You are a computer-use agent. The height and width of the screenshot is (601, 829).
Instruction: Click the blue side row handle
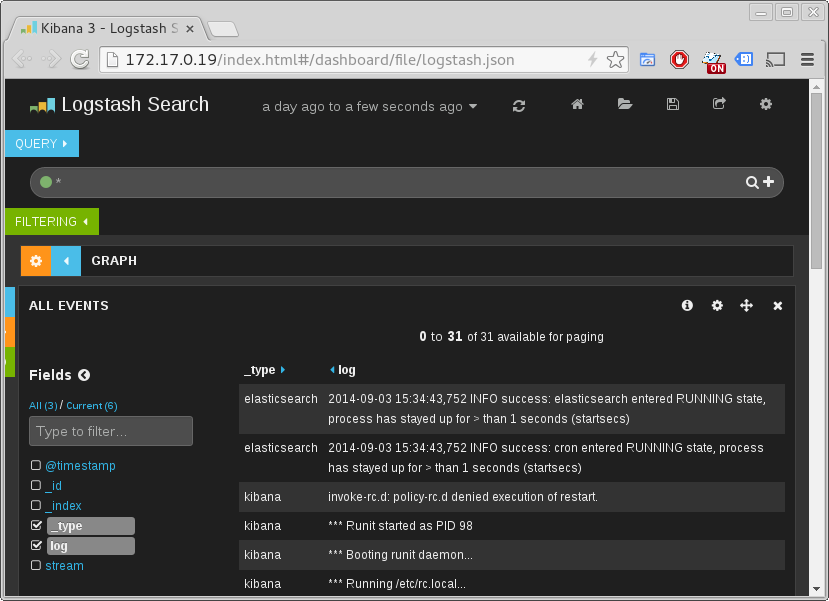tap(10, 302)
